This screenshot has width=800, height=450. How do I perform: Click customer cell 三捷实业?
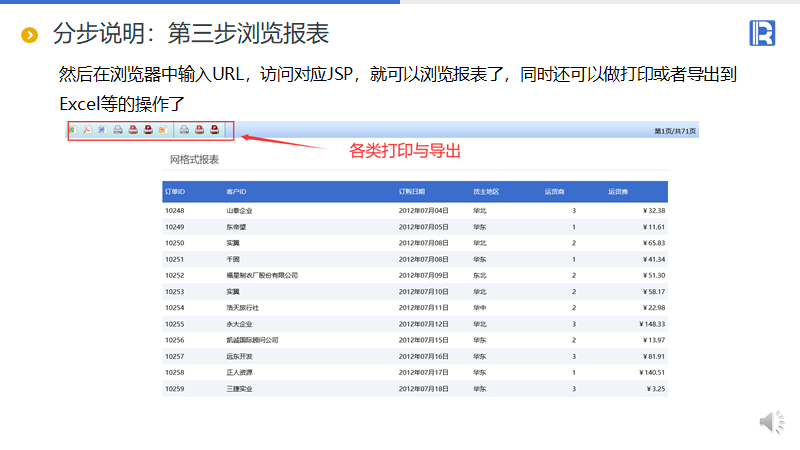coord(239,389)
